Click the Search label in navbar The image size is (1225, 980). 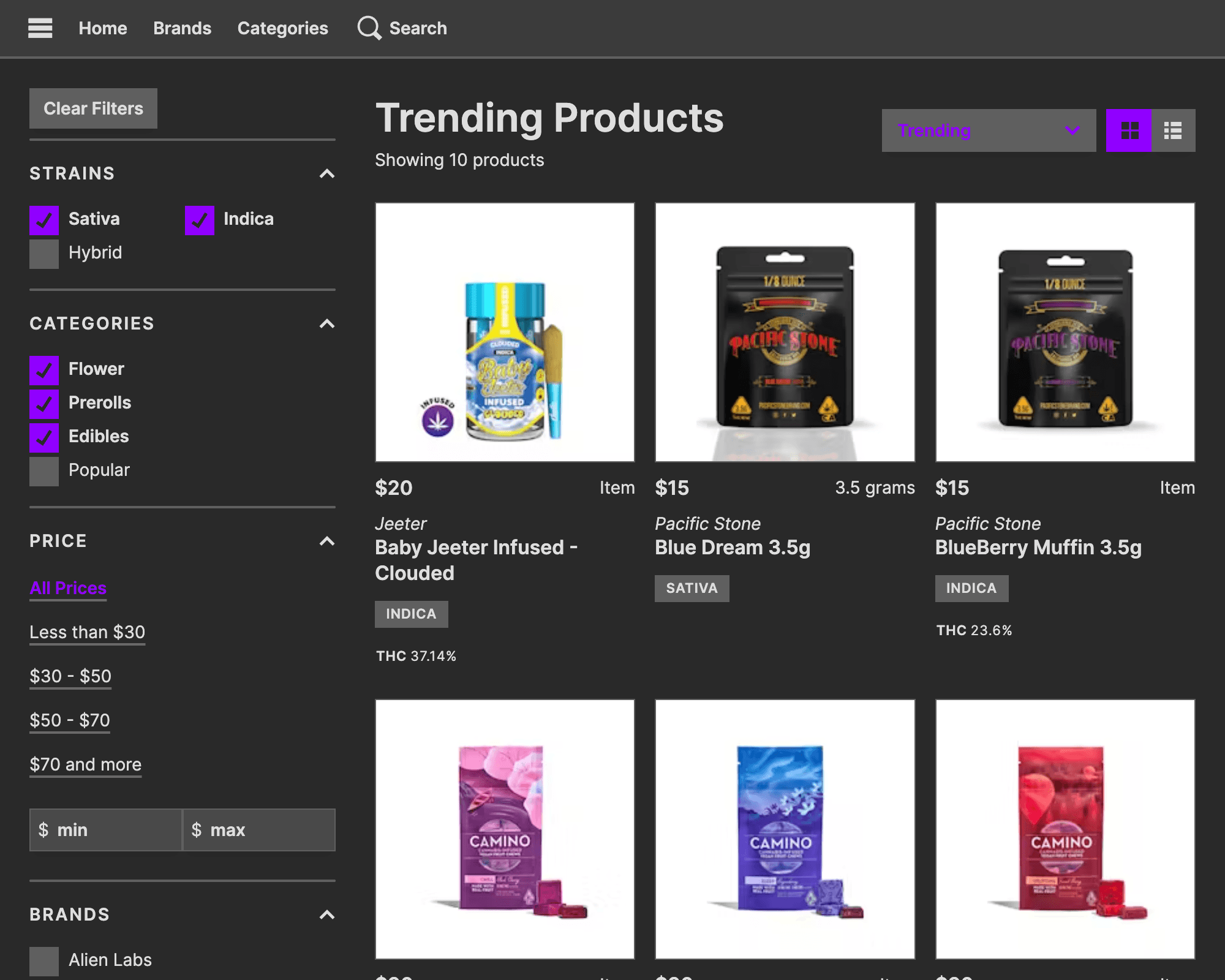[418, 28]
